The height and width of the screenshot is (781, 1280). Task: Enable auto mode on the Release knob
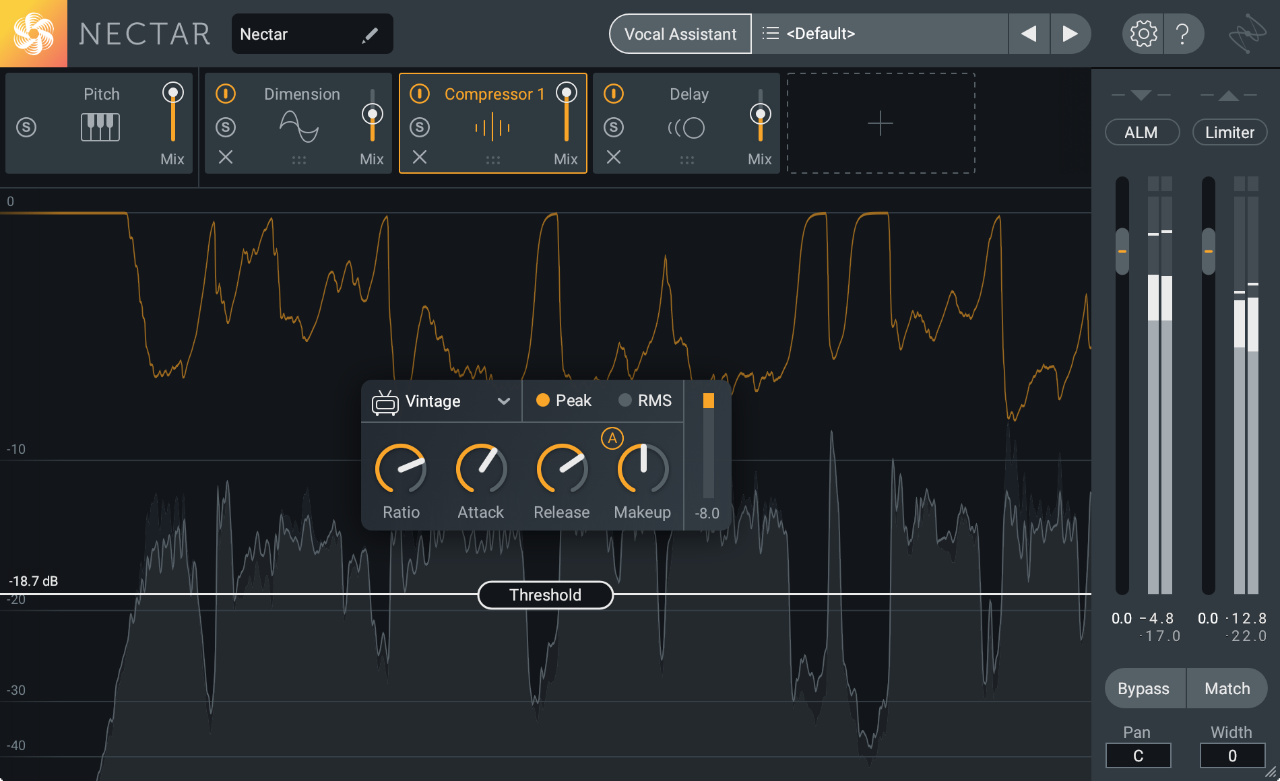612,437
